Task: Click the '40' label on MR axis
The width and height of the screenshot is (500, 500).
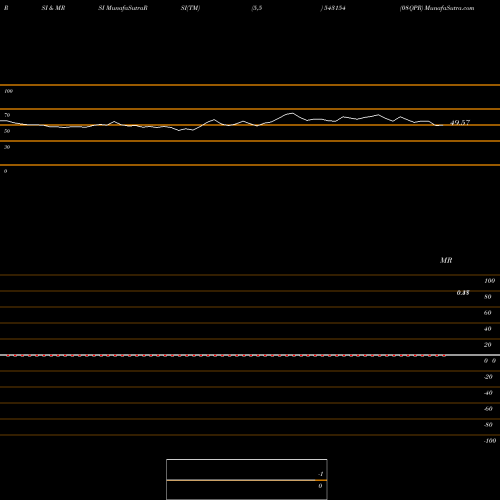Action: click(x=488, y=329)
